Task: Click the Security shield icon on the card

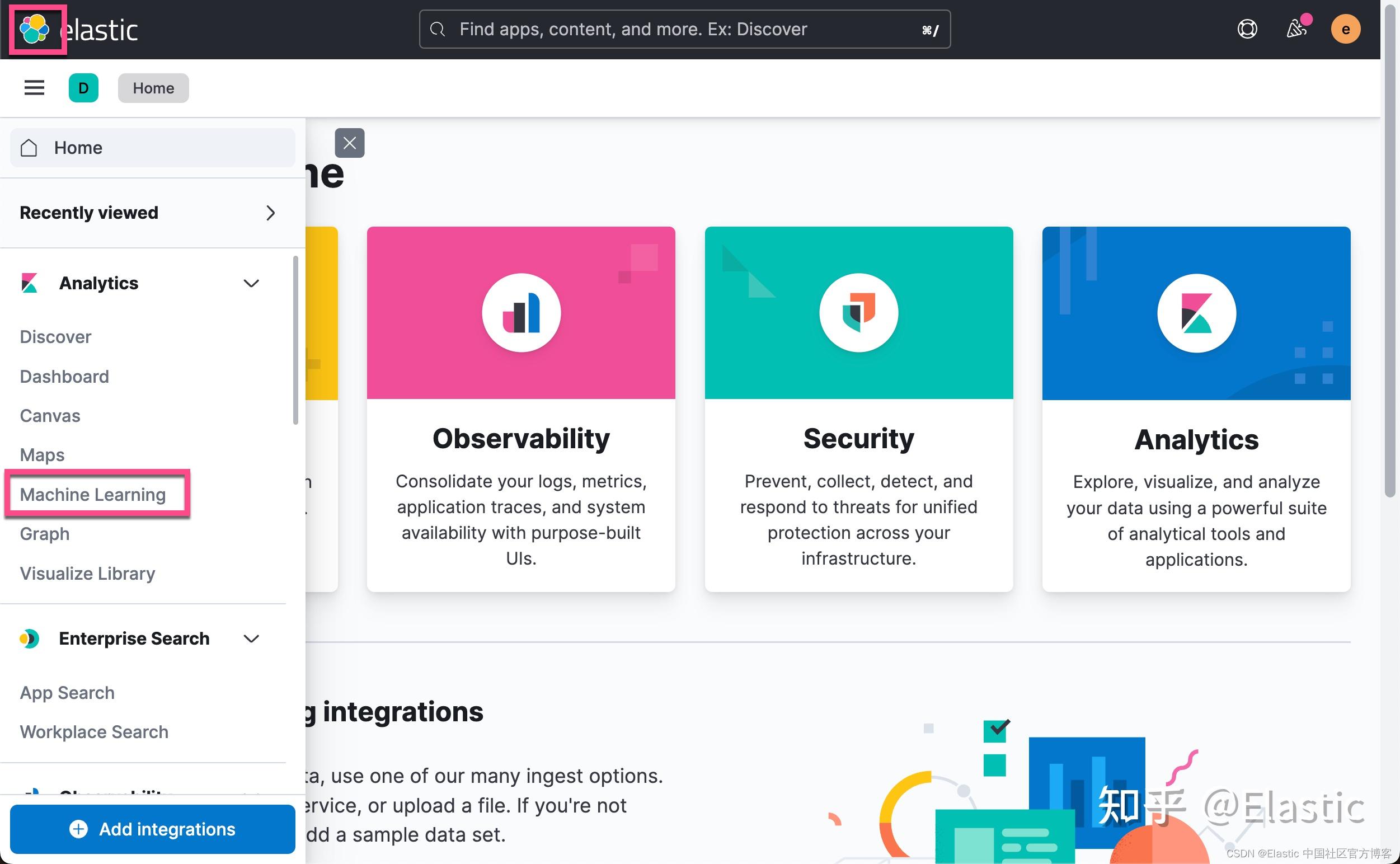Action: pos(858,312)
